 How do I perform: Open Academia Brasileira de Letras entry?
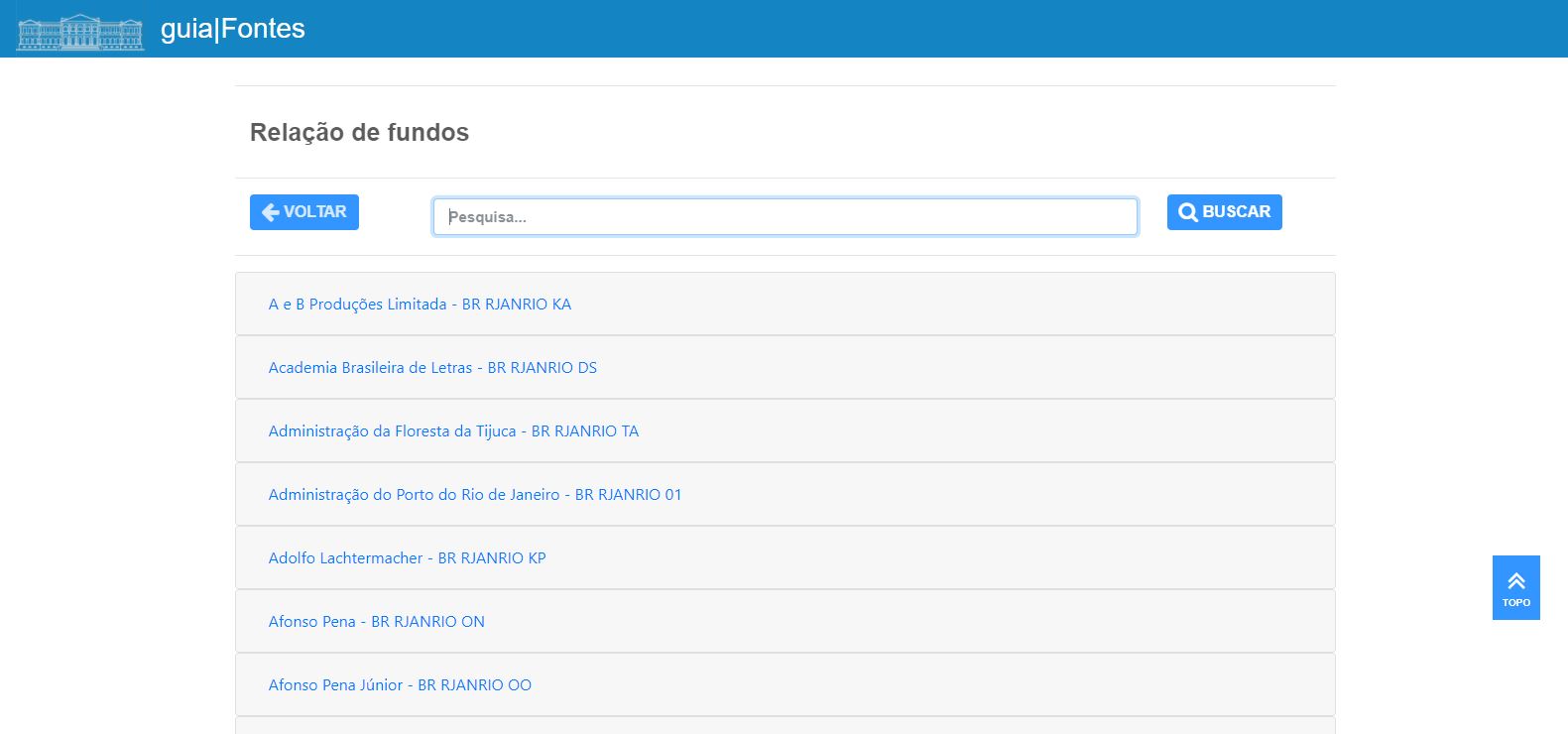tap(432, 368)
